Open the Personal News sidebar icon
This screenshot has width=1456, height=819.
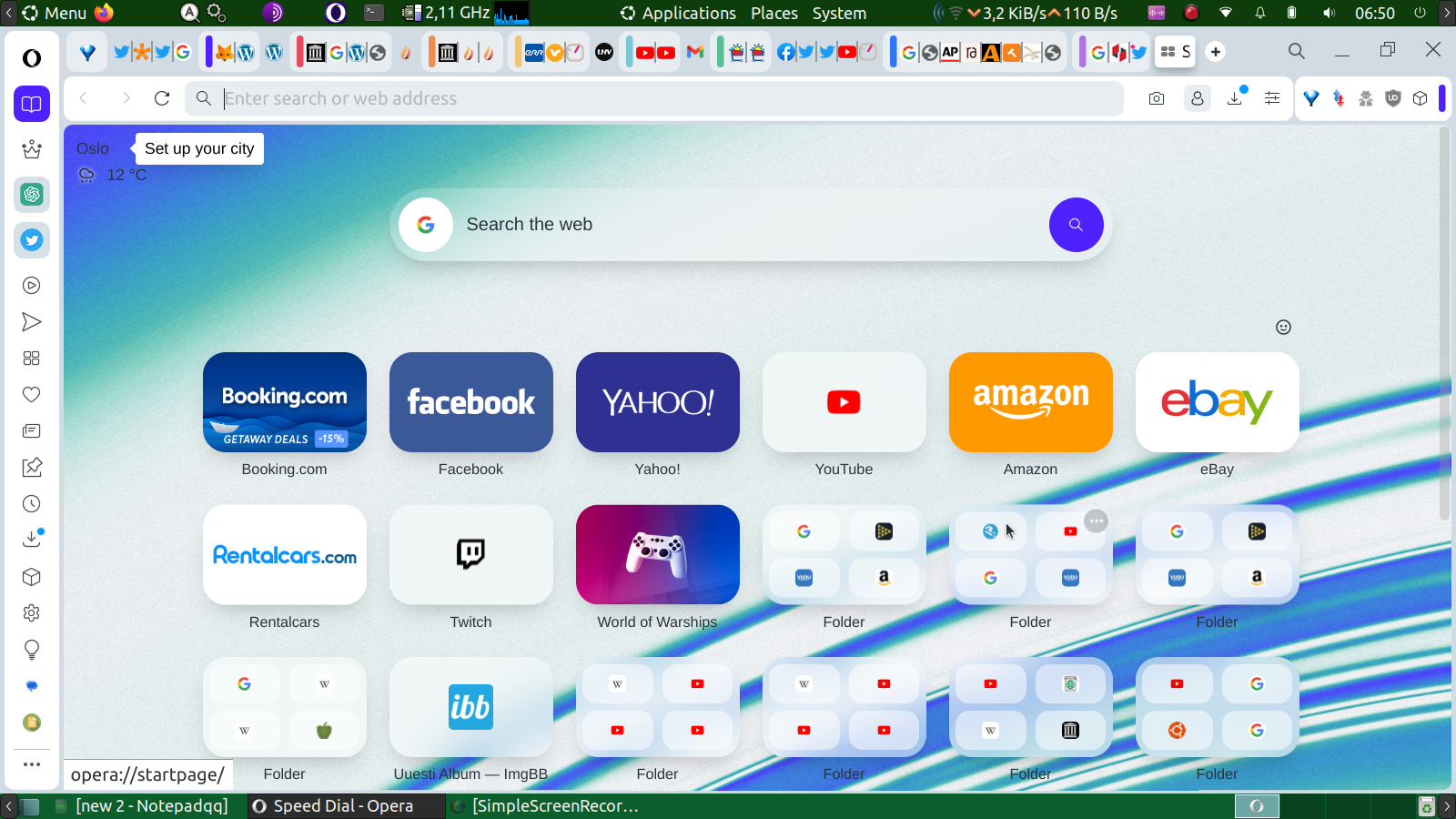(x=32, y=431)
